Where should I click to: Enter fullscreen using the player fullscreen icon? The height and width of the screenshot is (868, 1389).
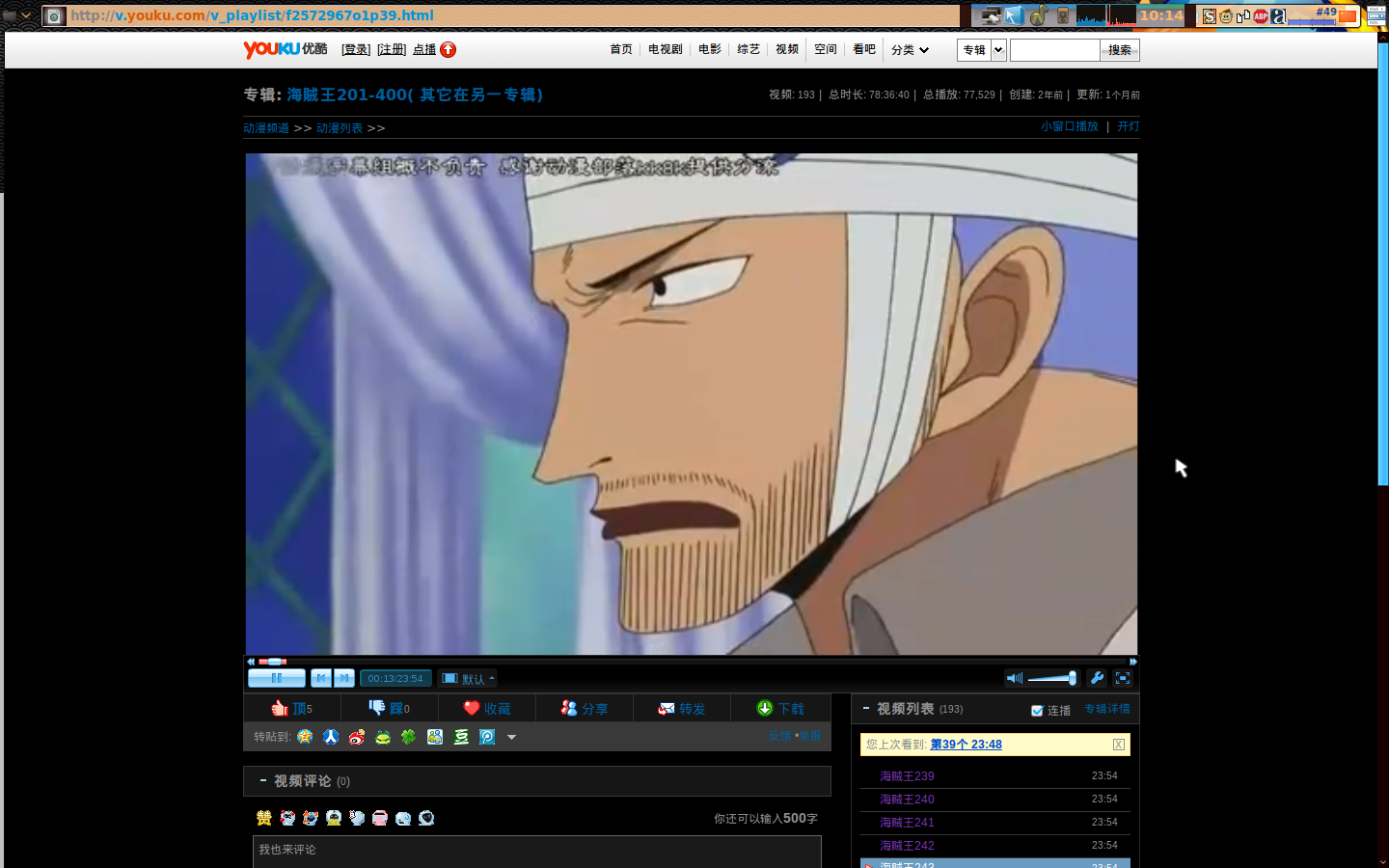point(1123,678)
